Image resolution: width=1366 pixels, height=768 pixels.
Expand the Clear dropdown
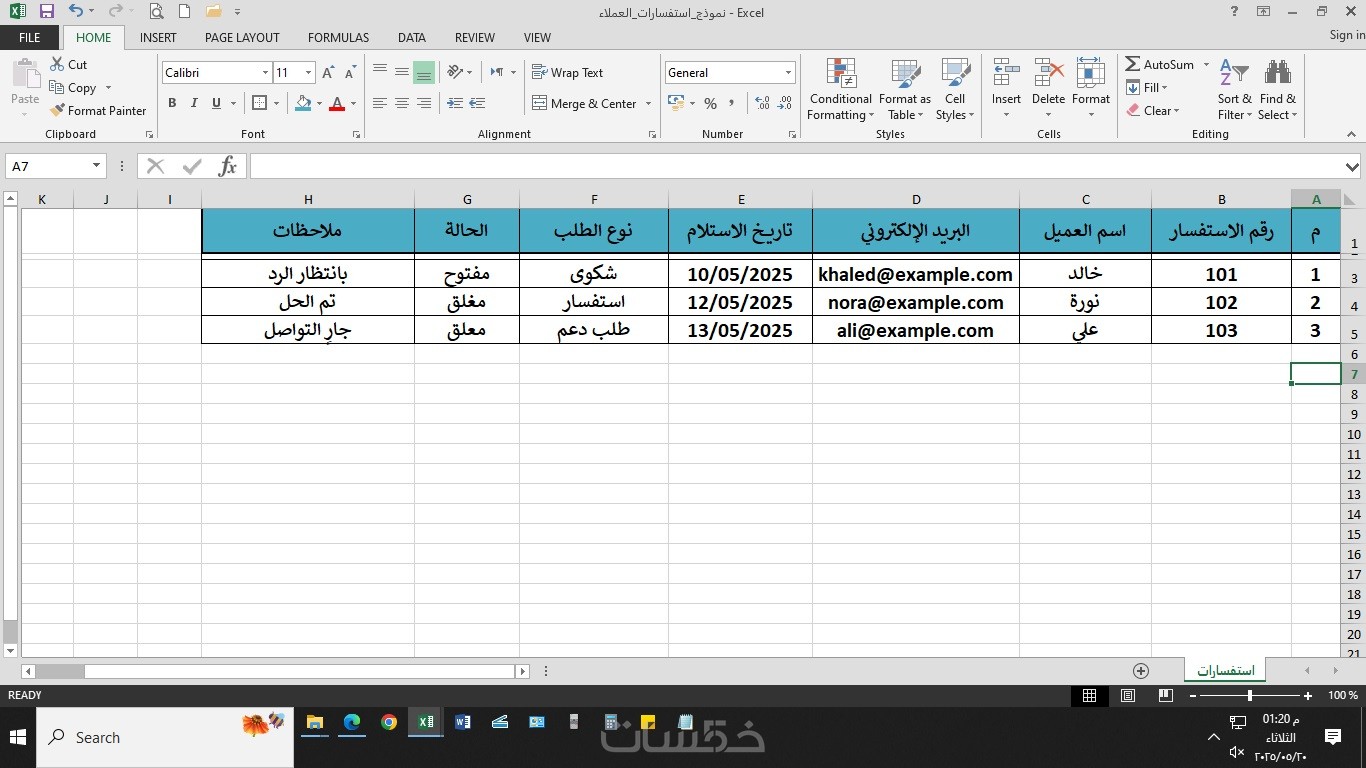(1176, 111)
